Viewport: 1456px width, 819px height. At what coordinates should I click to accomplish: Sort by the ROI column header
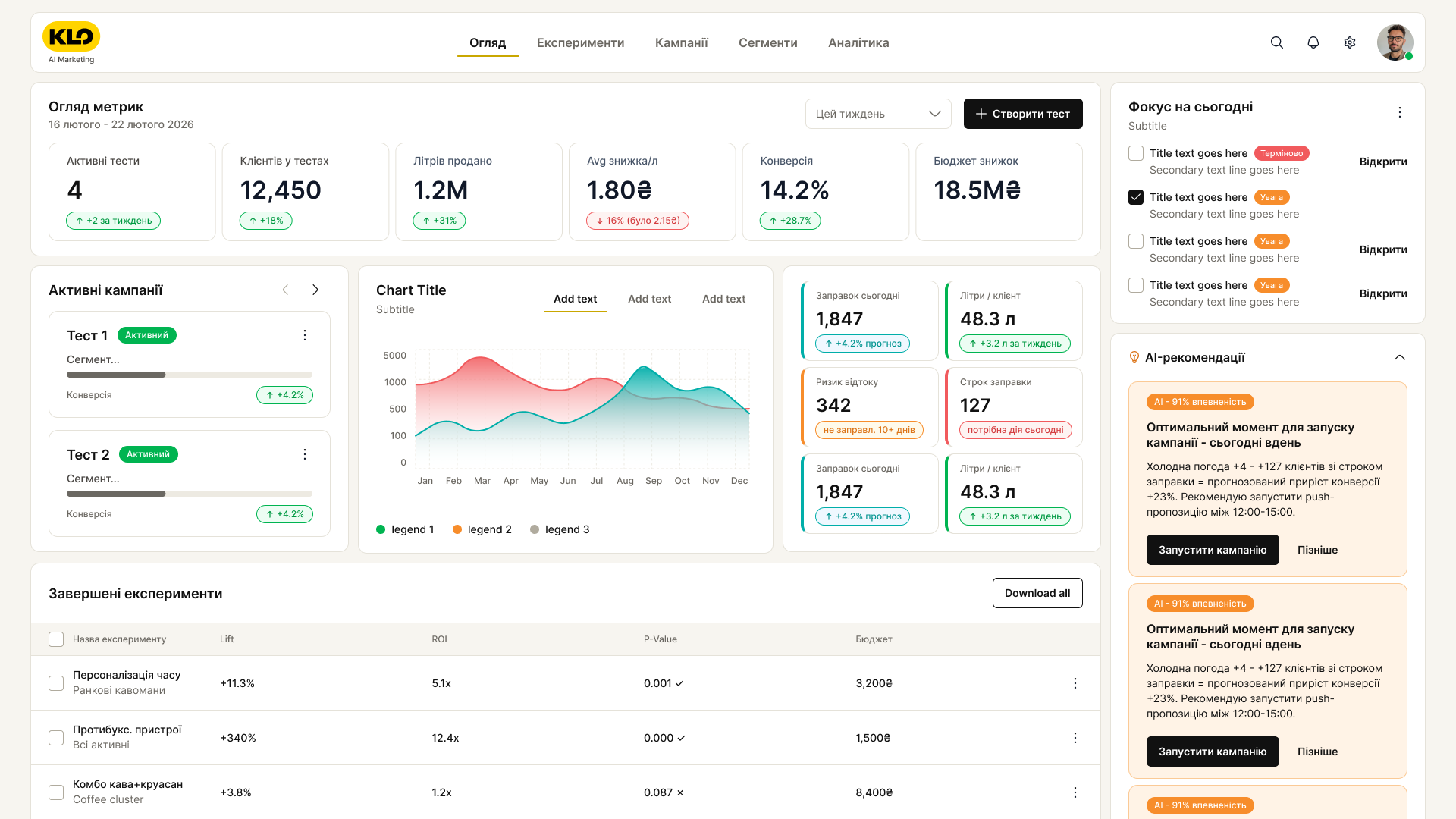(x=440, y=639)
